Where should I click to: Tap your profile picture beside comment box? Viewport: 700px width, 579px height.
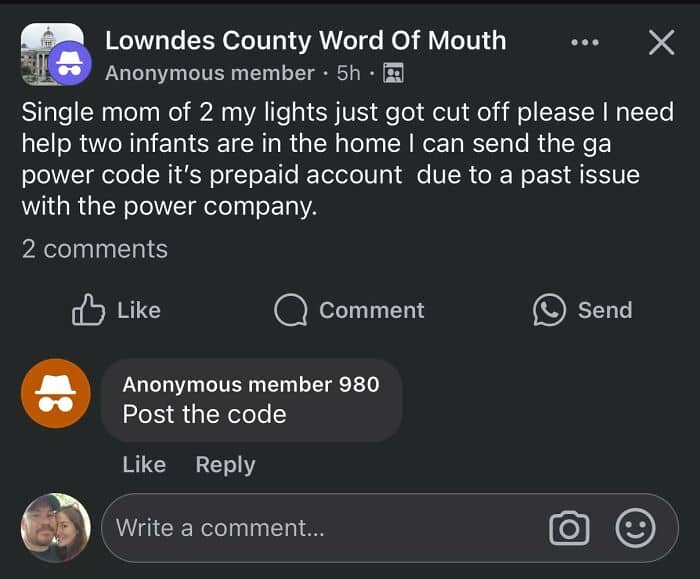56,528
